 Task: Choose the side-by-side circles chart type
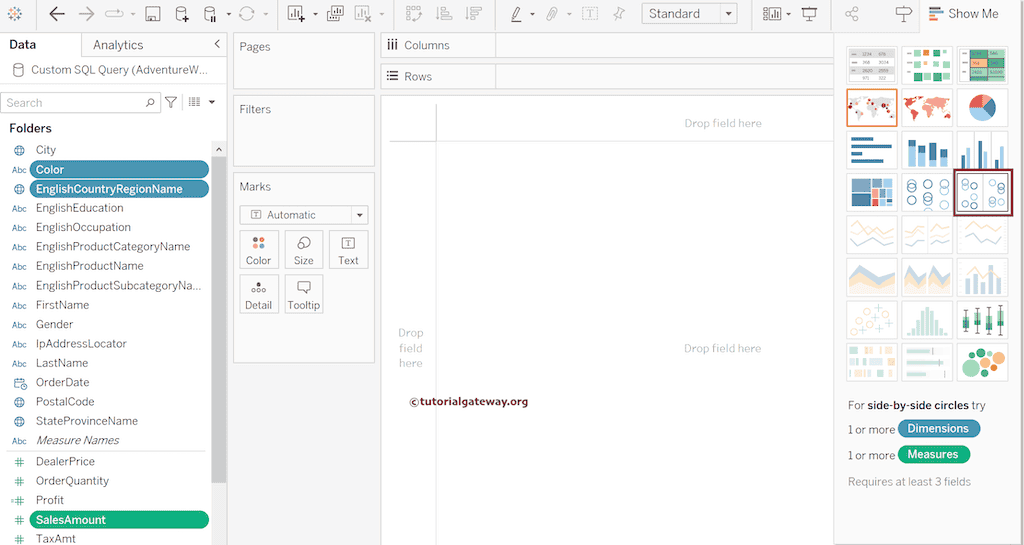click(982, 192)
